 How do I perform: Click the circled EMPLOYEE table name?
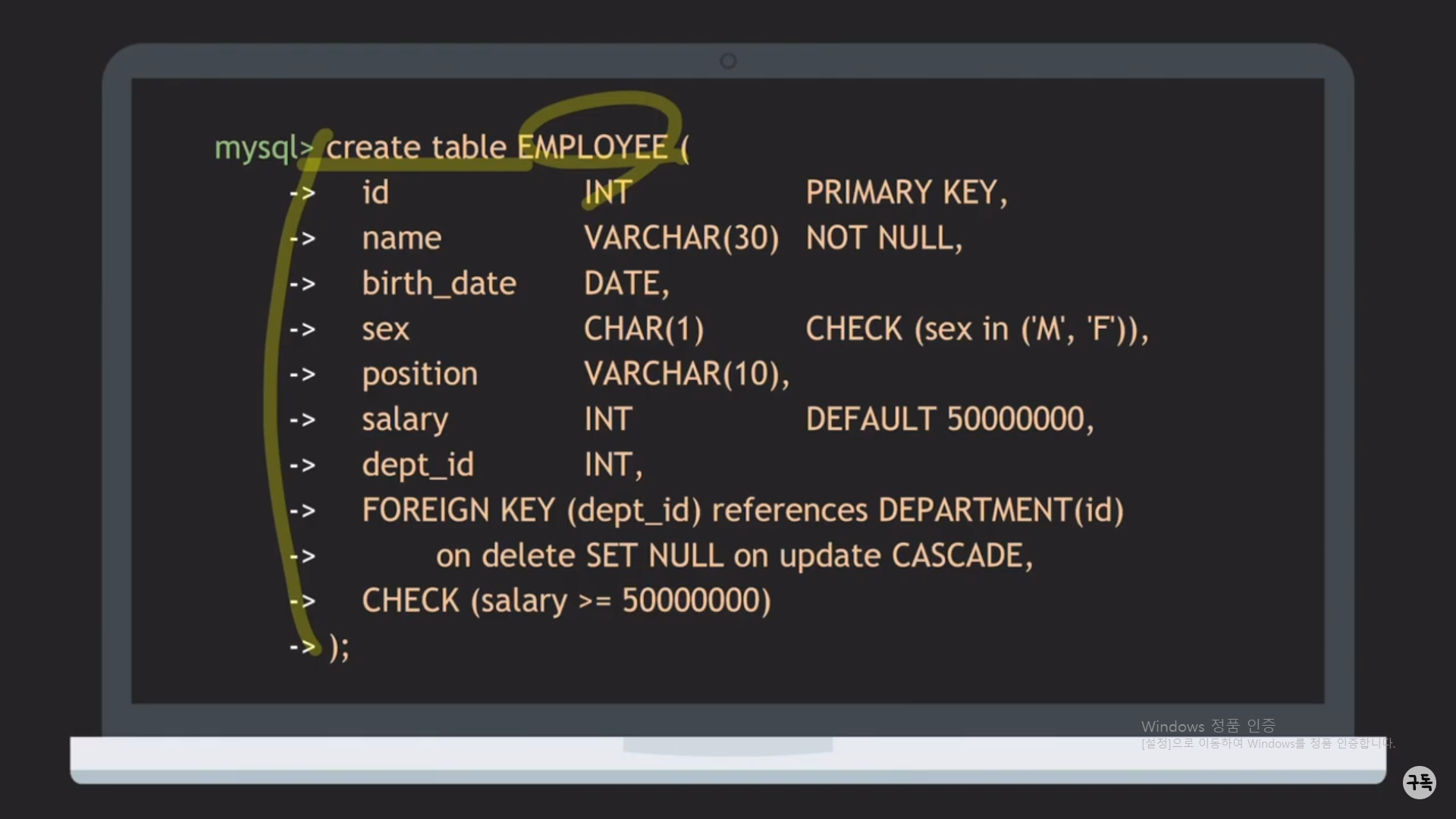coord(592,147)
